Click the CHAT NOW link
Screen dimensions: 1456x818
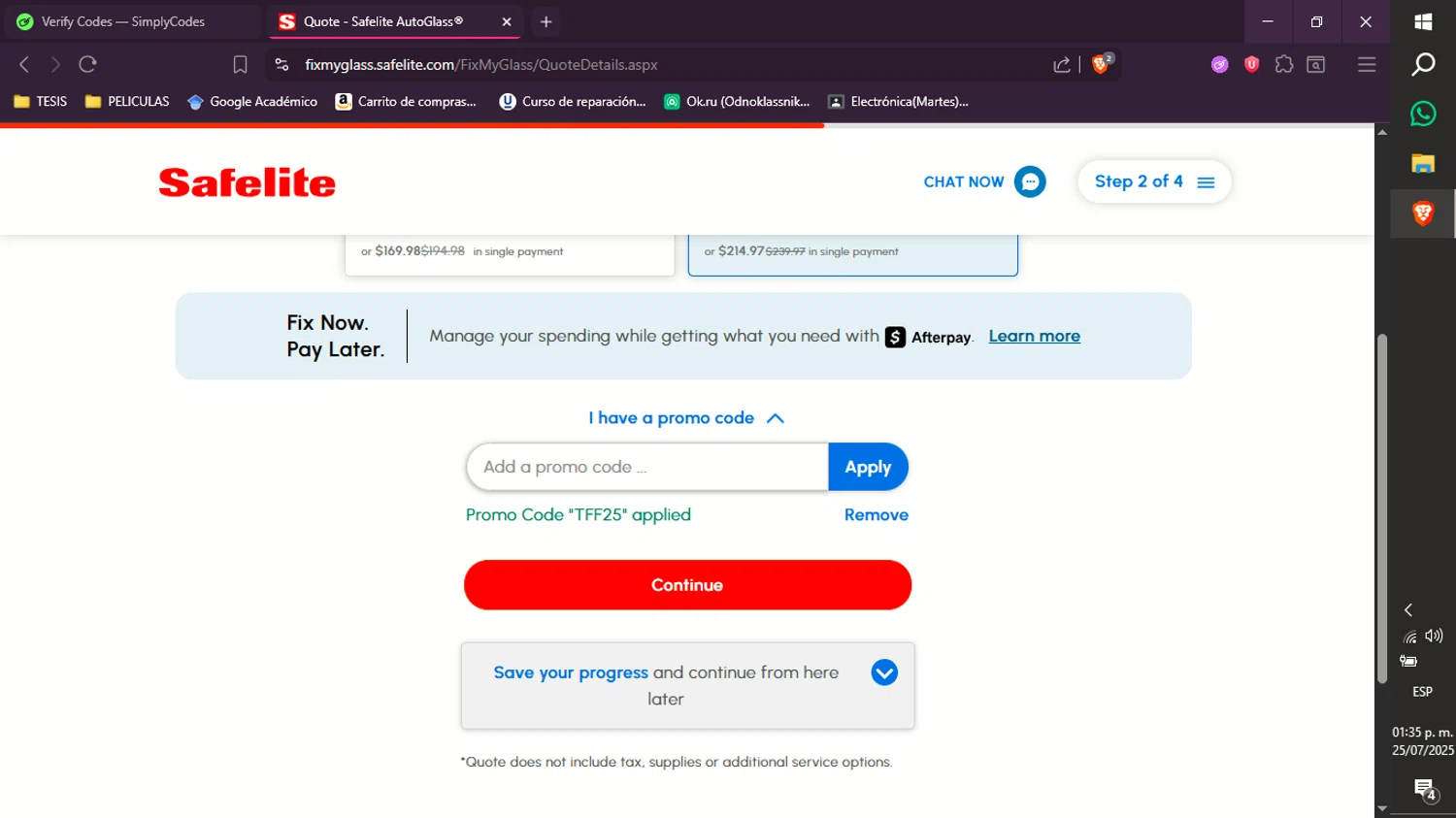pos(964,181)
